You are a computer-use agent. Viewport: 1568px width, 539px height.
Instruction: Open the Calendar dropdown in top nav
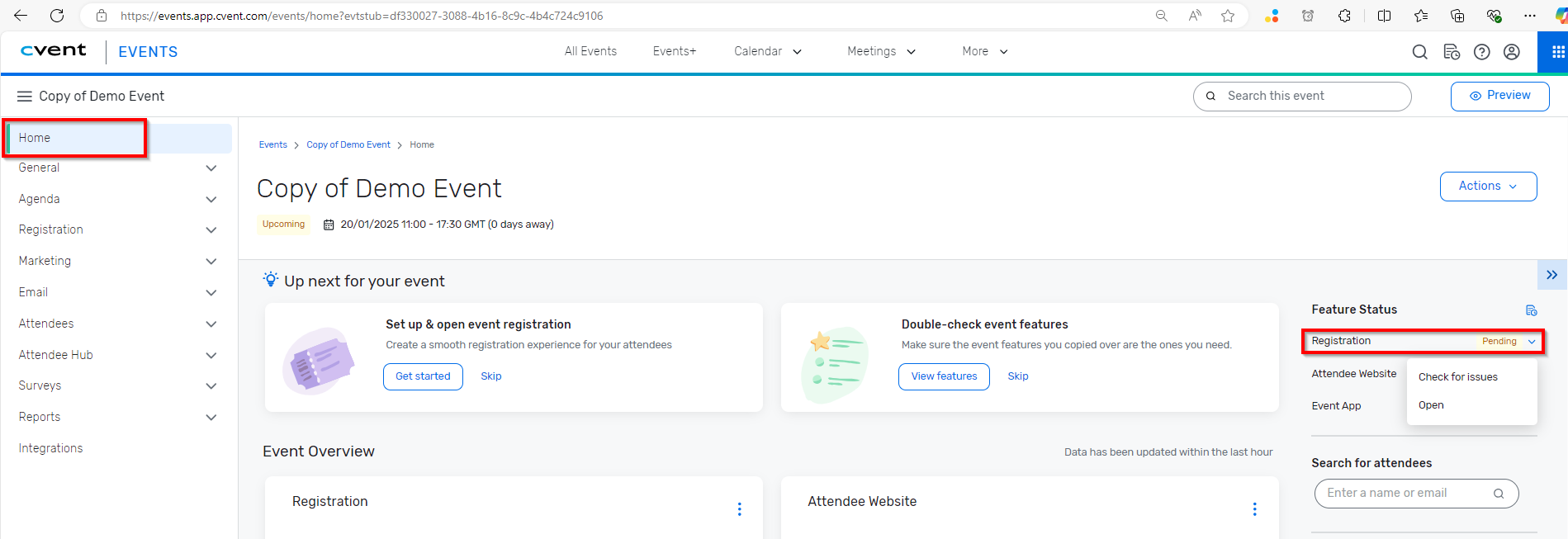point(768,51)
